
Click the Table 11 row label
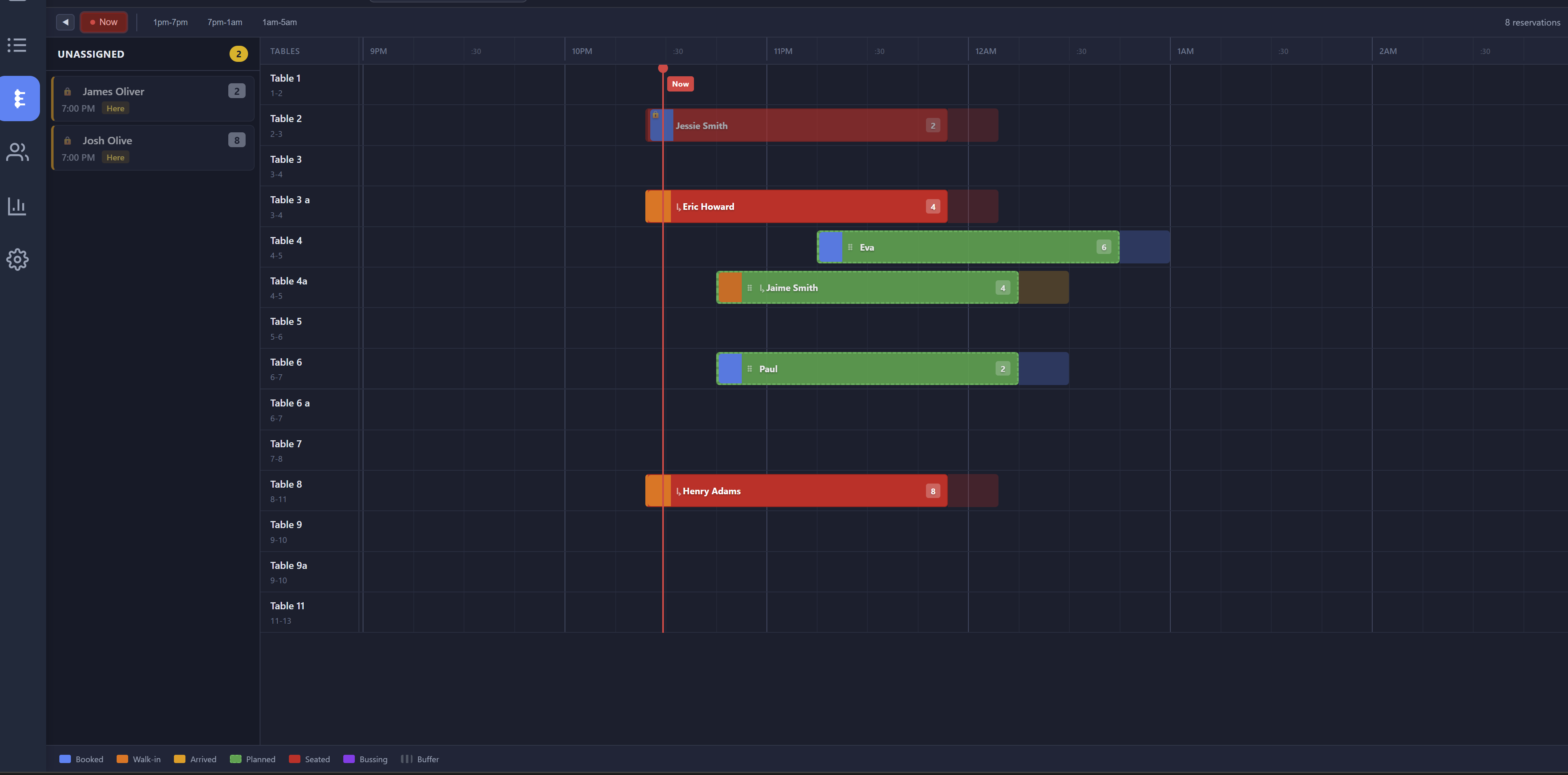click(x=287, y=606)
